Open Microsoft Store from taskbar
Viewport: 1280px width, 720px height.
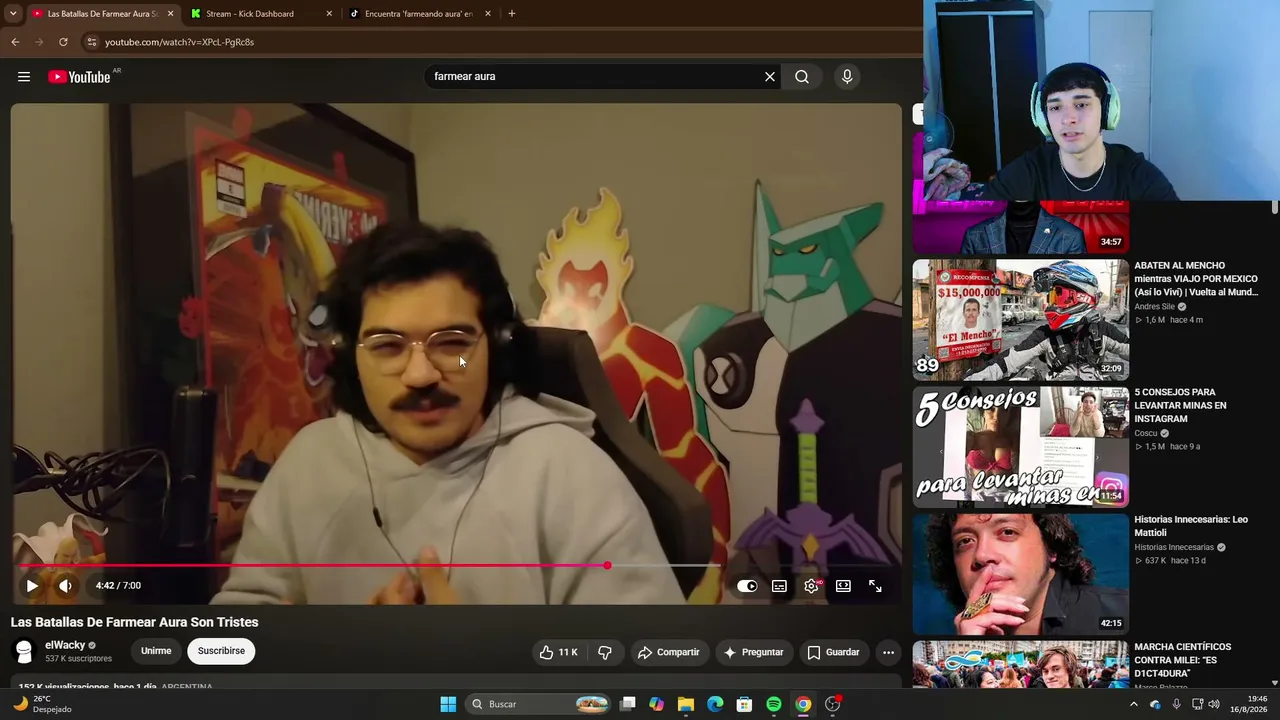click(x=744, y=704)
